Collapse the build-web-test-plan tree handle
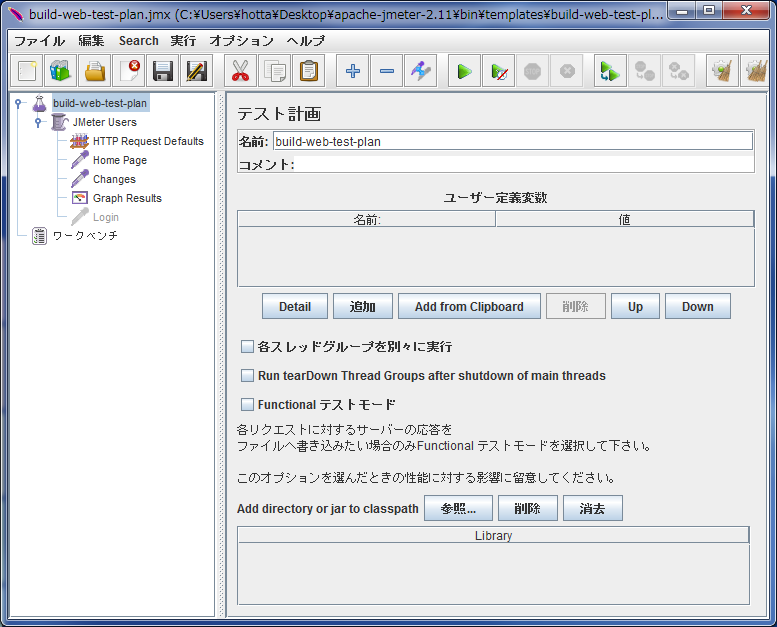This screenshot has width=777, height=627. point(18,103)
